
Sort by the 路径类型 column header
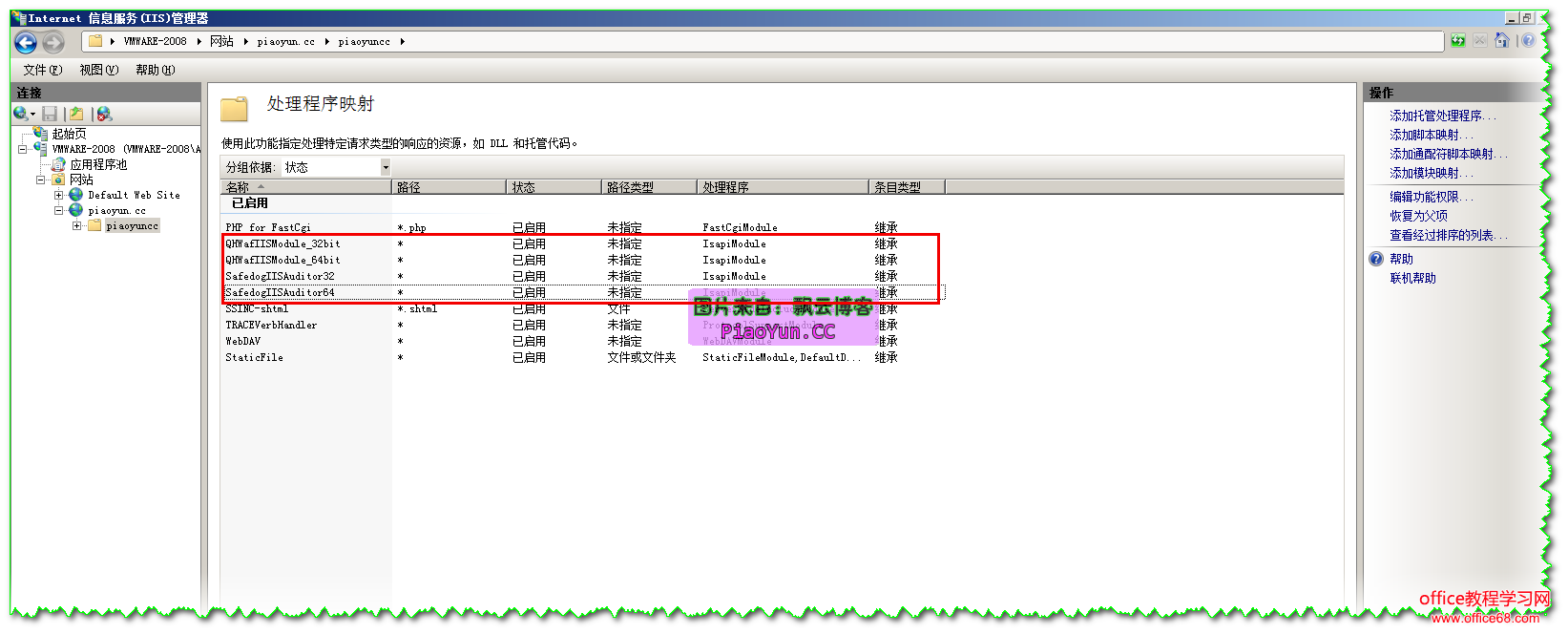650,187
